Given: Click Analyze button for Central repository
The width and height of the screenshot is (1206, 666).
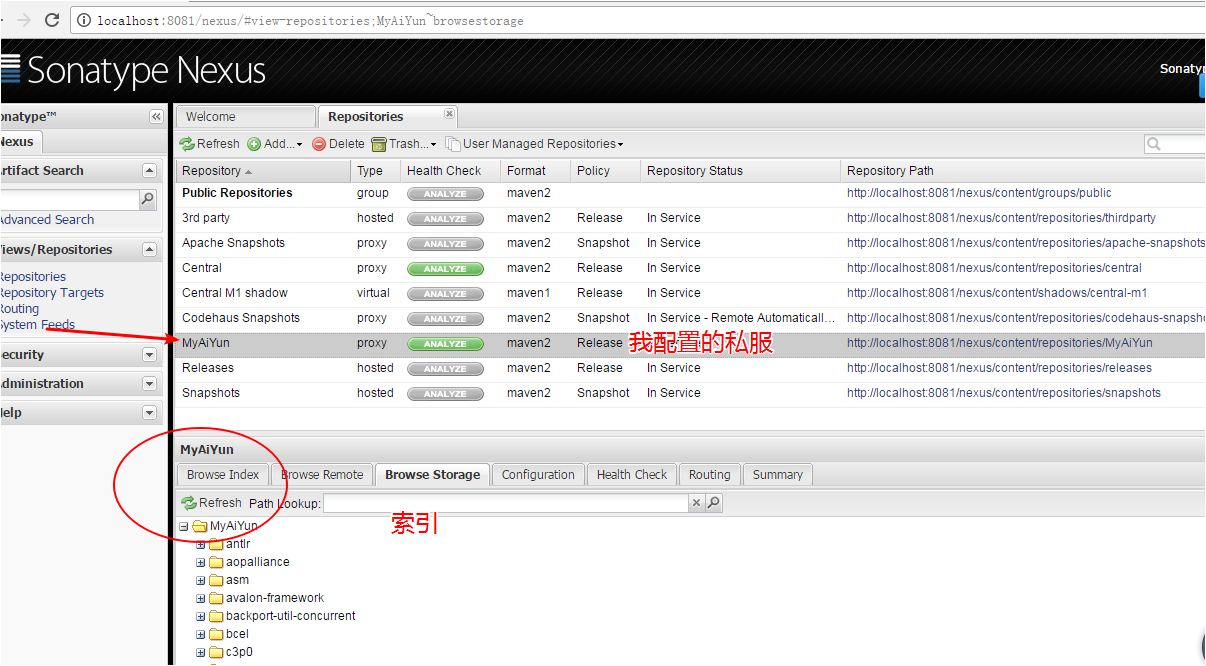Looking at the screenshot, I should (445, 269).
